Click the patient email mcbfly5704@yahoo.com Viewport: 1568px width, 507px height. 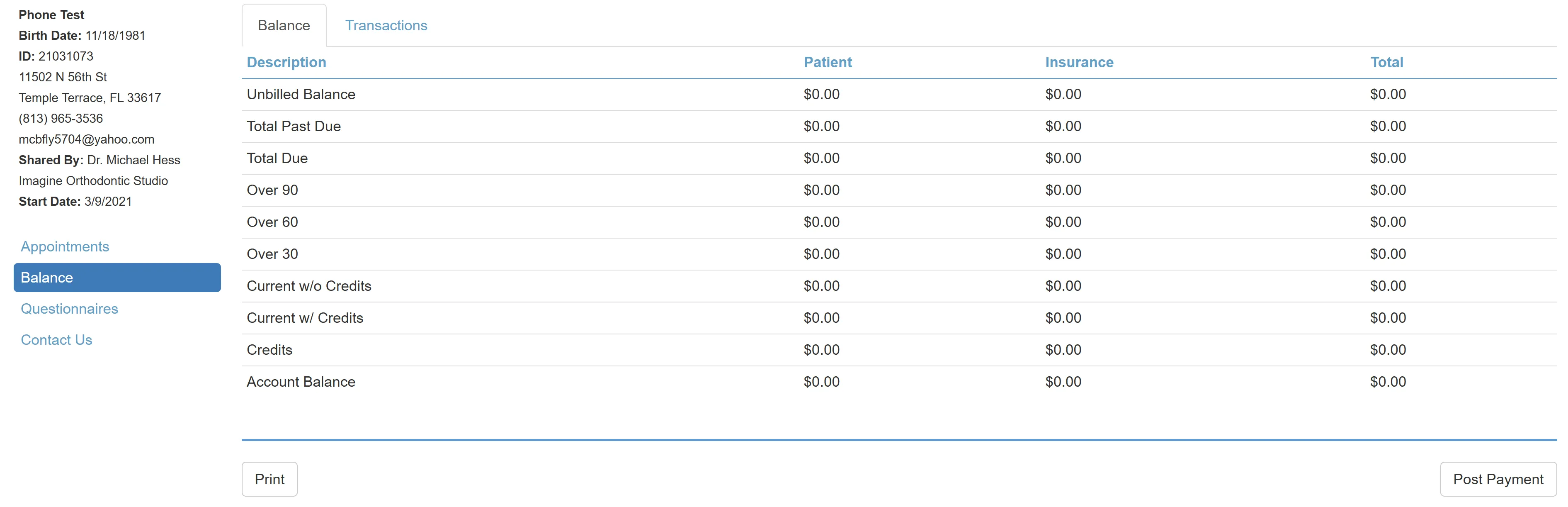pos(86,139)
